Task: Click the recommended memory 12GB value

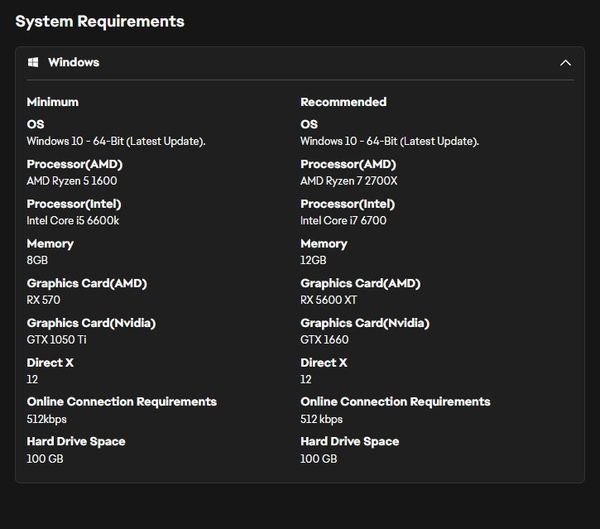Action: click(313, 260)
